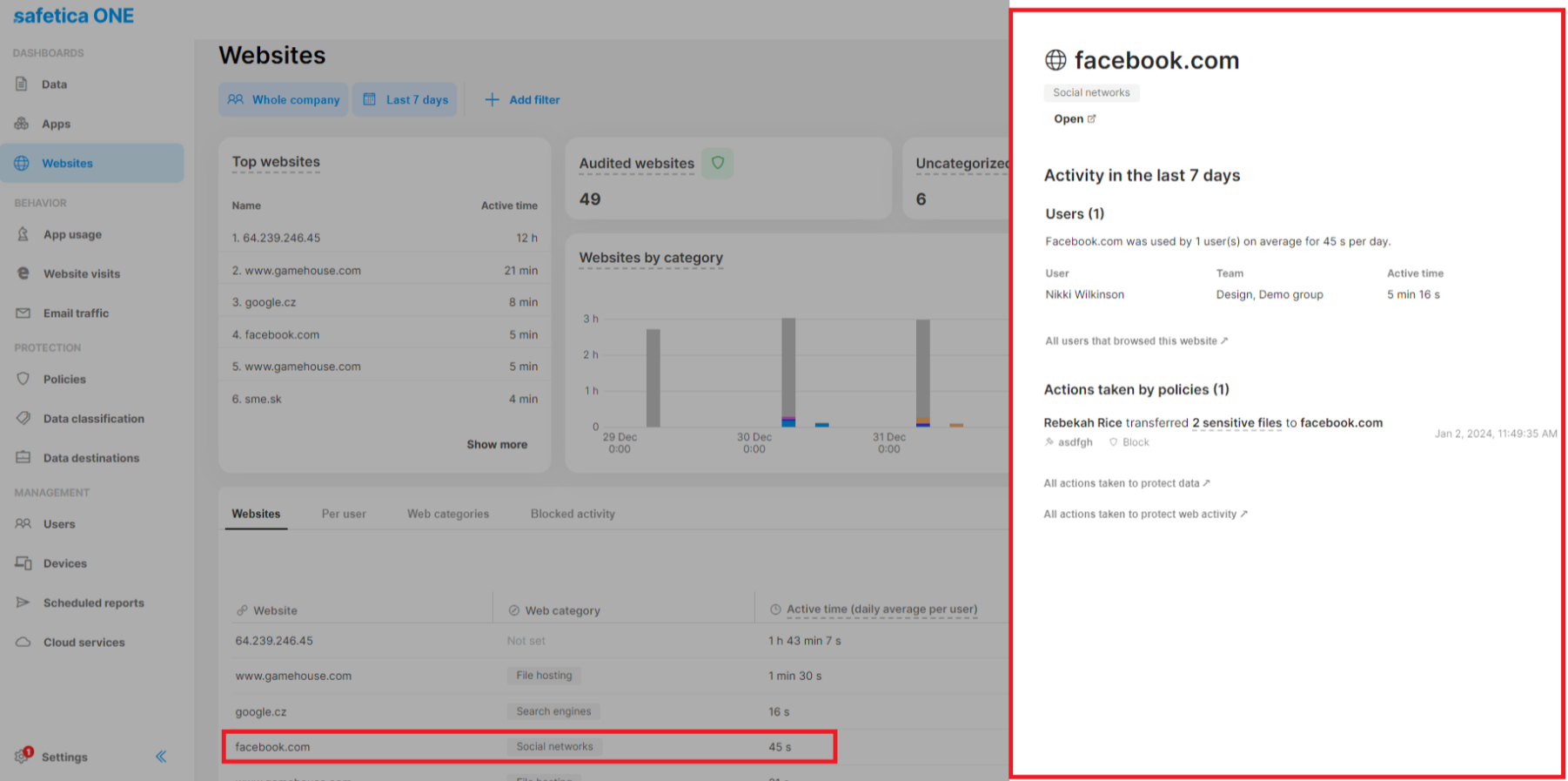
Task: Open the Scheduled reports arrow icon
Action: (x=23, y=603)
